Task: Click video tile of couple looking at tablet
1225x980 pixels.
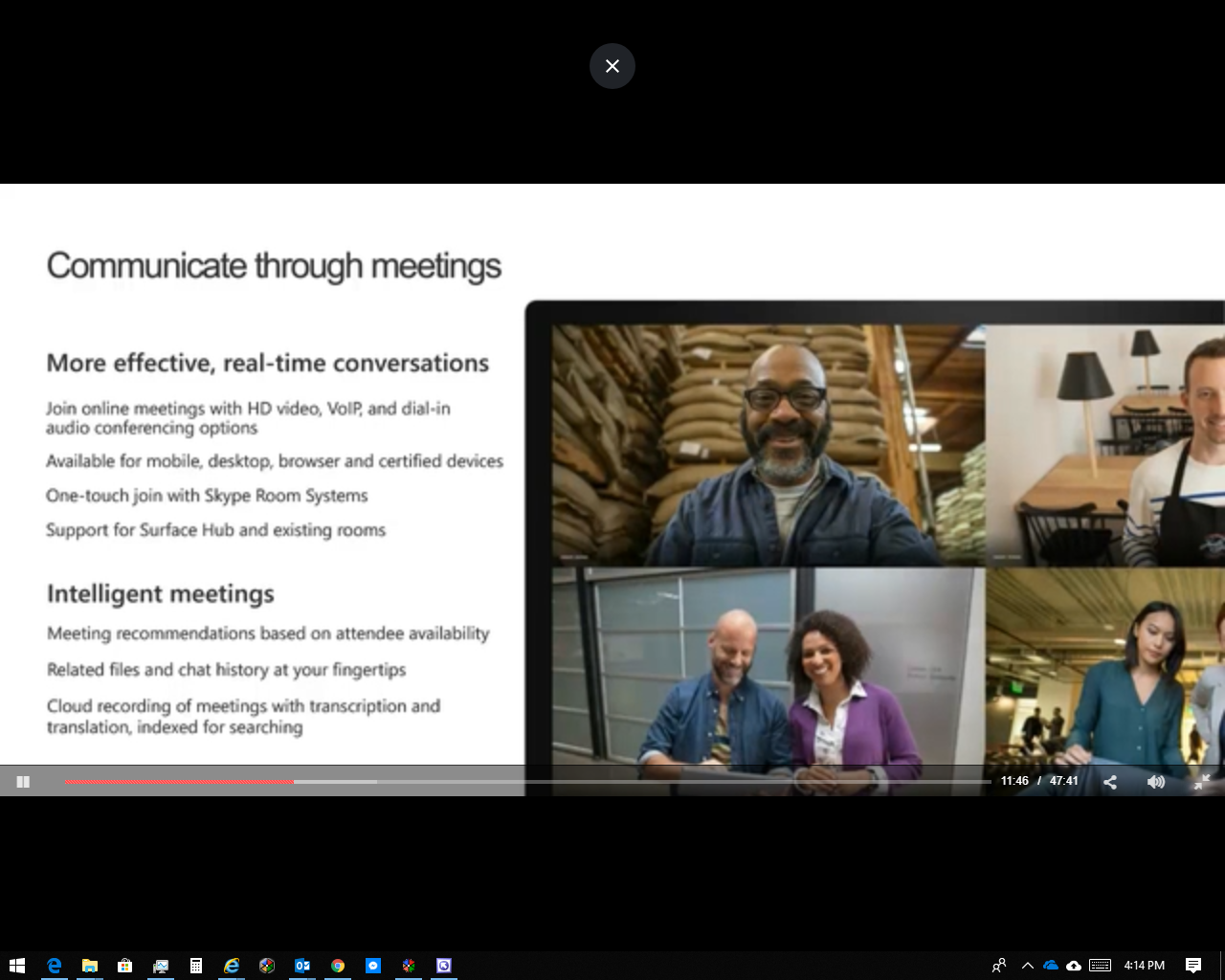Action: pyautogui.click(x=768, y=681)
